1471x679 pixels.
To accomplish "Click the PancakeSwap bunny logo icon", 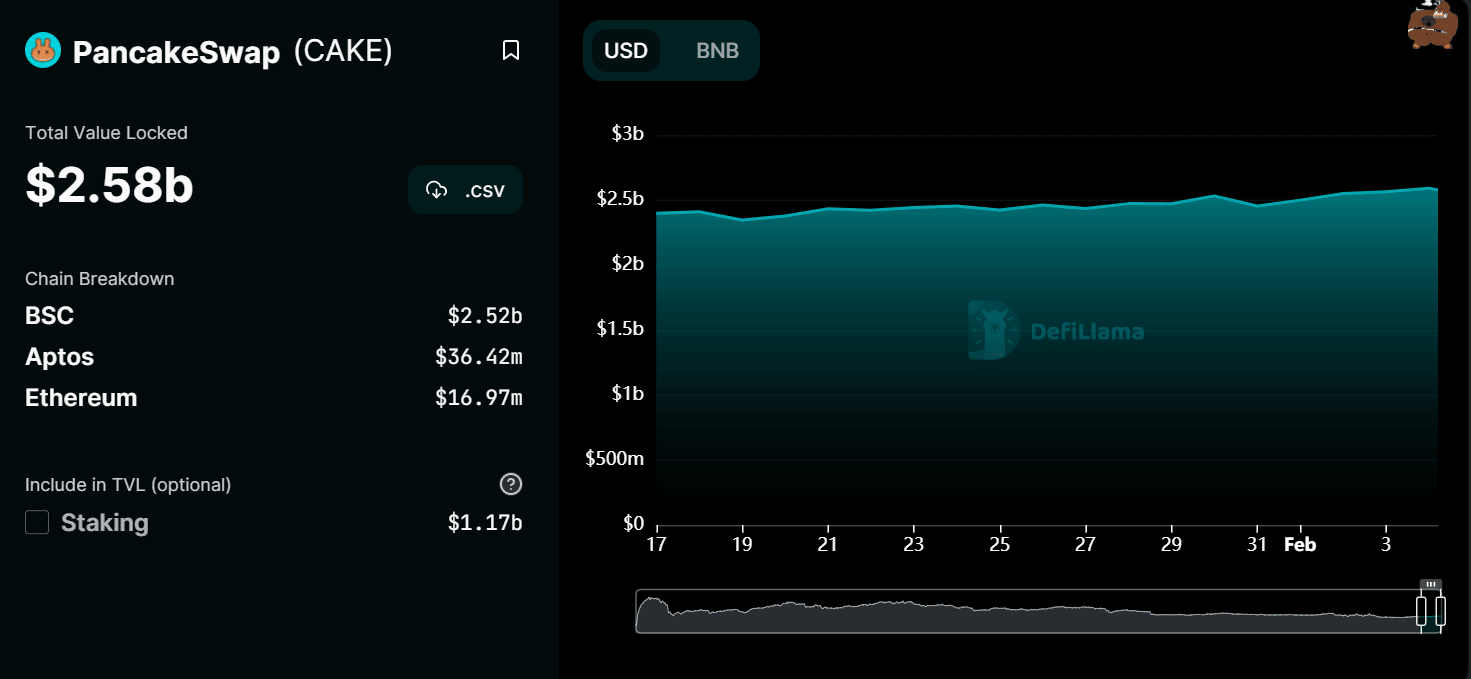I will point(43,50).
